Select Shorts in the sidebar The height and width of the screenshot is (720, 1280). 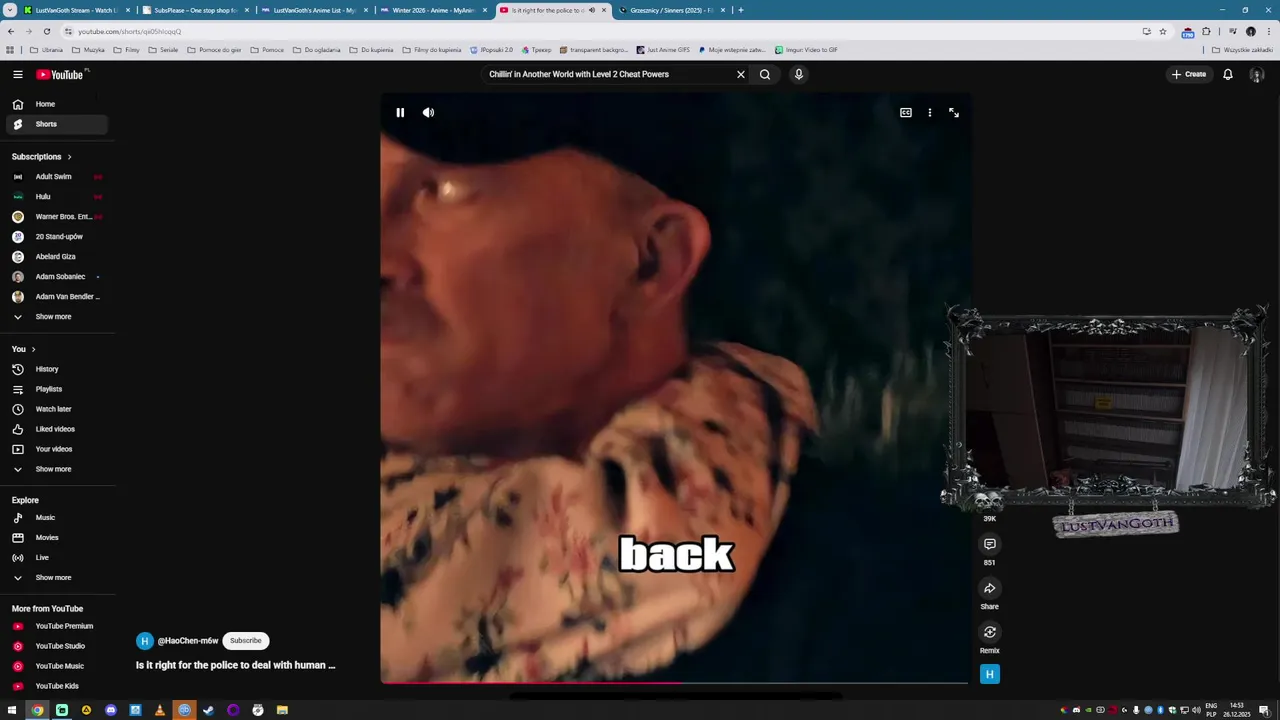(x=57, y=124)
